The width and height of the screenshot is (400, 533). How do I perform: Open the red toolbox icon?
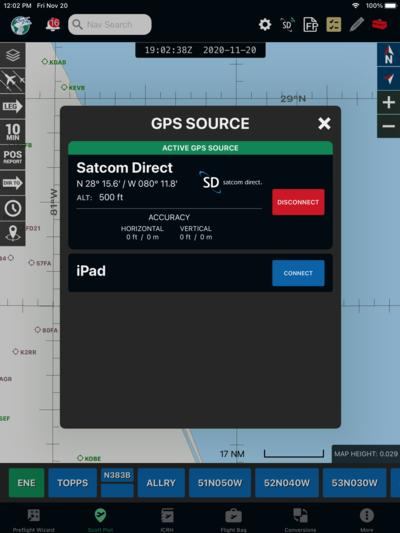[379, 25]
